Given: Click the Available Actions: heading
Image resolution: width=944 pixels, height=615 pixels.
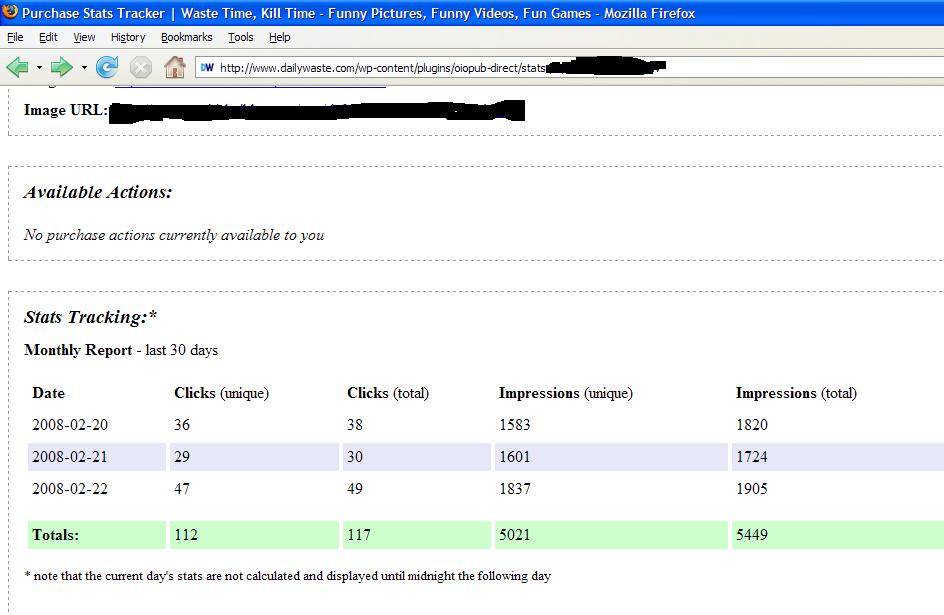Looking at the screenshot, I should tap(98, 192).
